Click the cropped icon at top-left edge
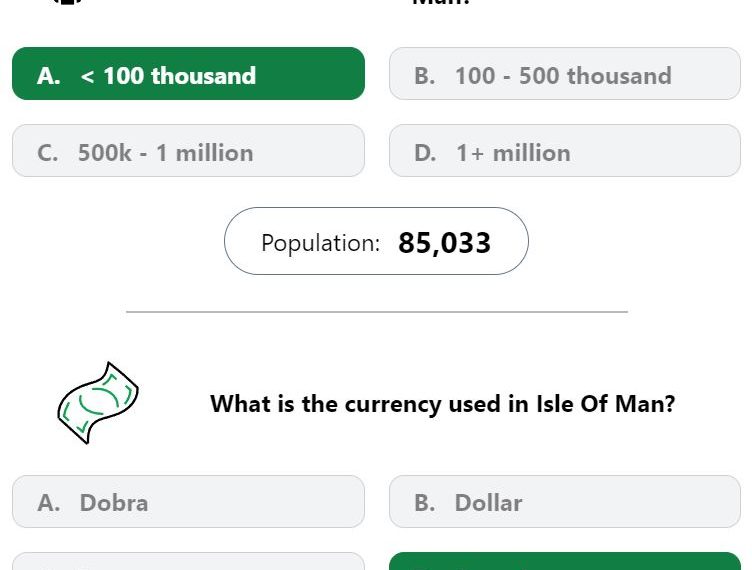Viewport: 752px width, 570px height. (67, 2)
